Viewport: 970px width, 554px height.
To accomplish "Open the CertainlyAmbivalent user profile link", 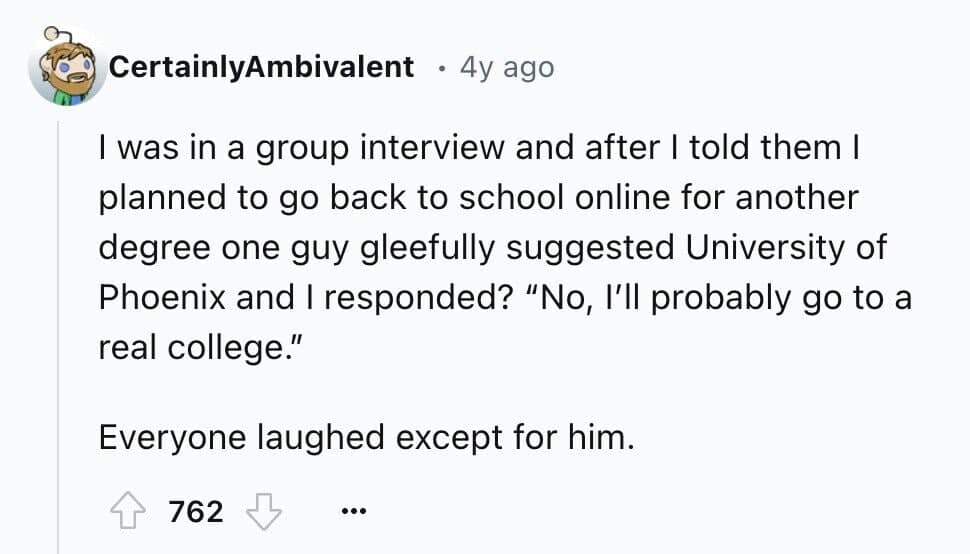I will 260,67.
